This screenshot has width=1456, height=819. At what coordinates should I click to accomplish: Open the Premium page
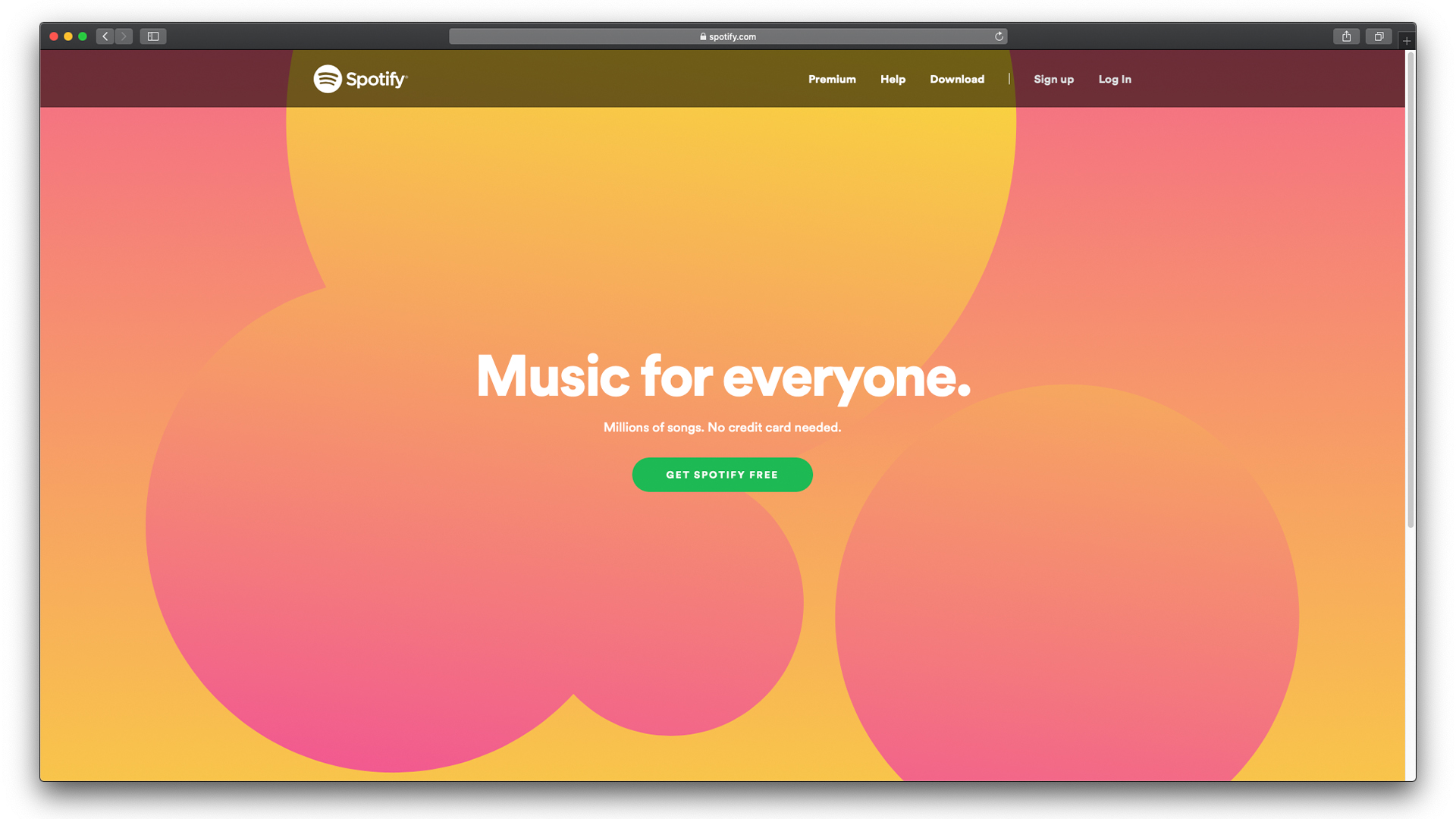point(832,79)
